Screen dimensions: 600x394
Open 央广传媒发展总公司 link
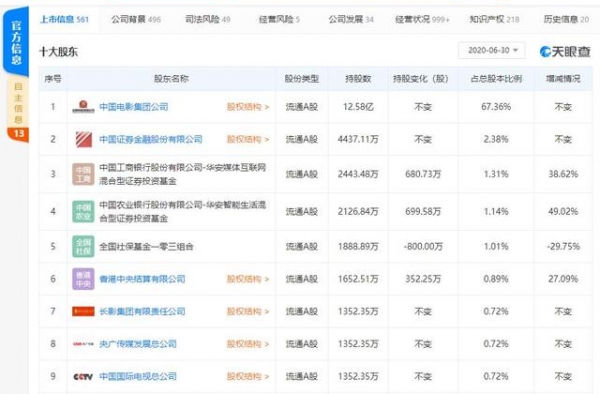138,344
